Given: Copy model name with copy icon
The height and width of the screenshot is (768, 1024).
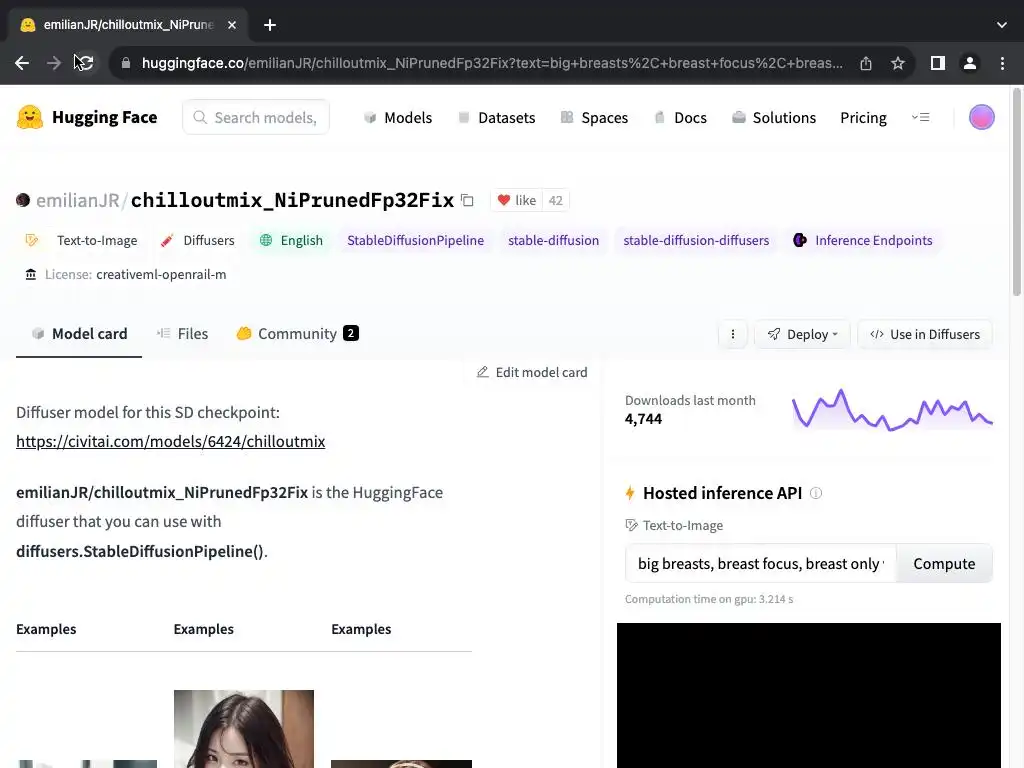Looking at the screenshot, I should 467,200.
